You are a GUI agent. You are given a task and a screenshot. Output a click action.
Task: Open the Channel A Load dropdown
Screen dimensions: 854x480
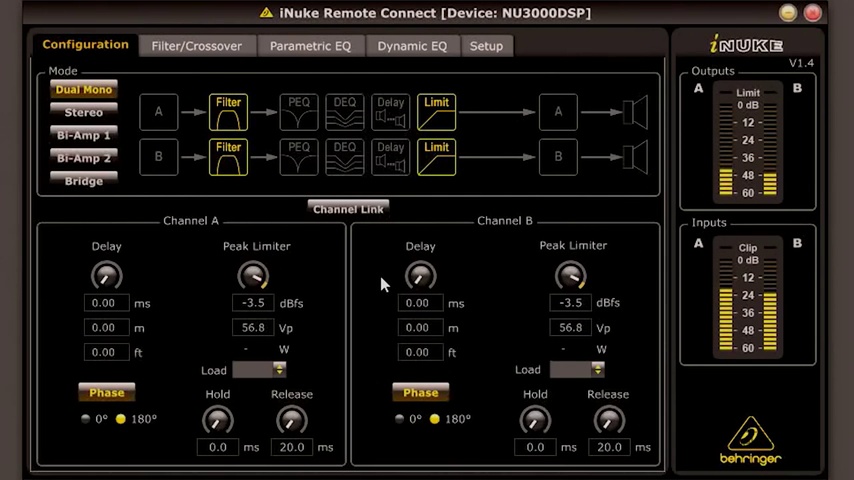(x=259, y=369)
